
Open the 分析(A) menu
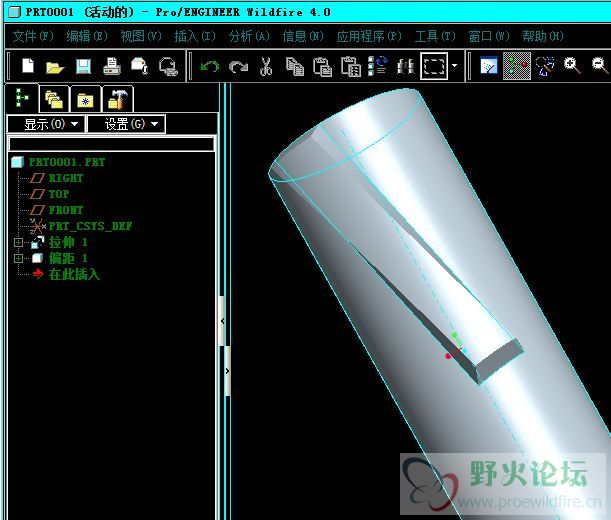(249, 36)
